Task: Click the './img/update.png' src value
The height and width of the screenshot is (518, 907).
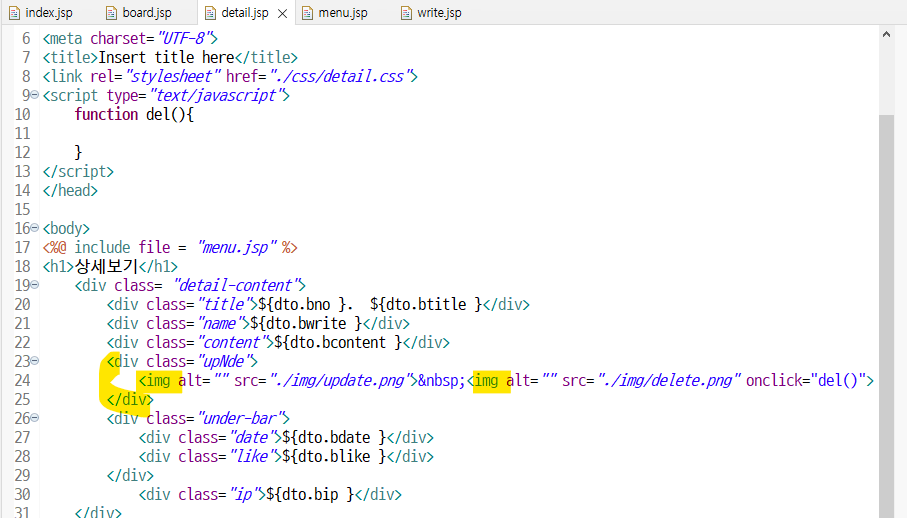Action: coord(340,380)
